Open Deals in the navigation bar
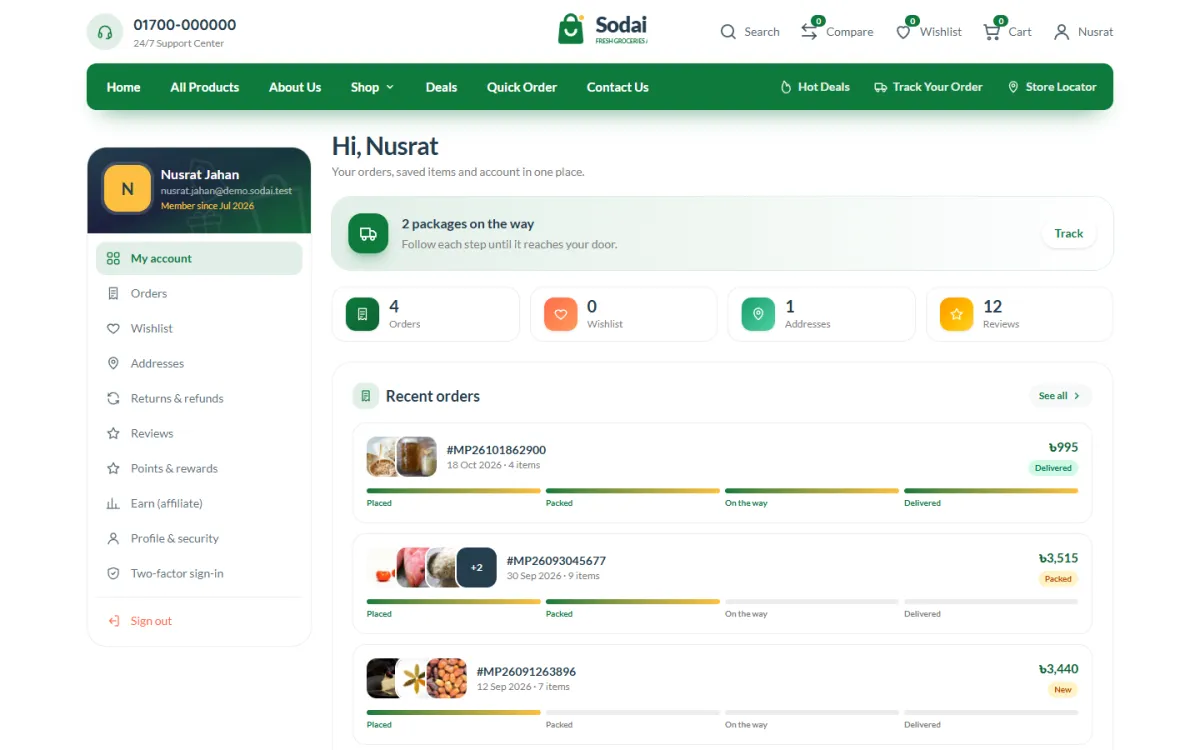This screenshot has width=1200, height=750. [x=441, y=87]
